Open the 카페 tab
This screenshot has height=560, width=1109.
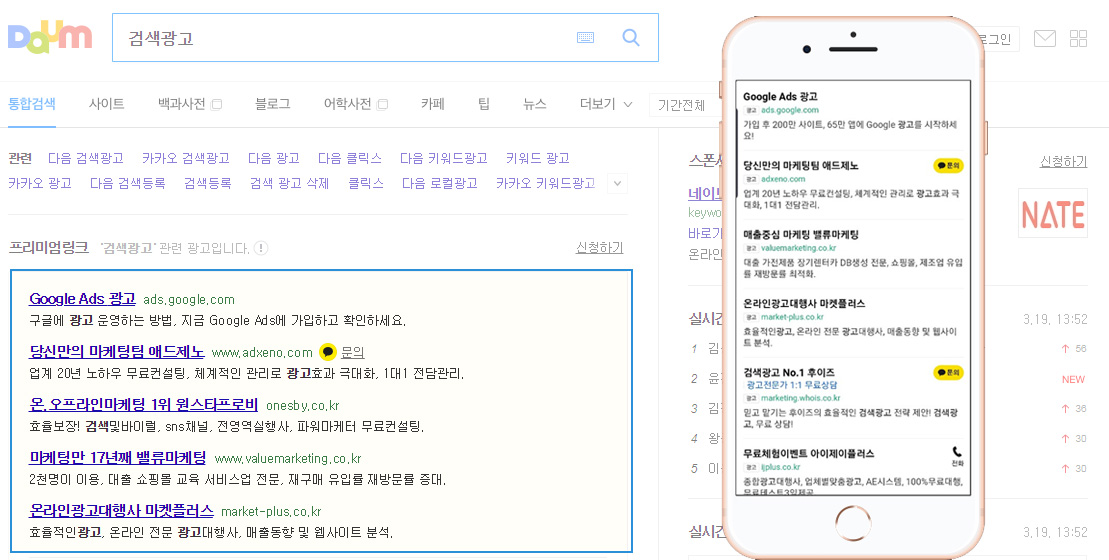click(432, 104)
